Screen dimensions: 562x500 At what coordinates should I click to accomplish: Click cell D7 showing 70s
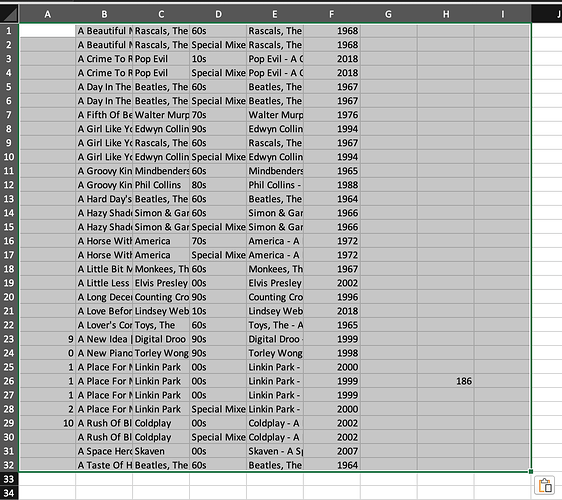218,115
